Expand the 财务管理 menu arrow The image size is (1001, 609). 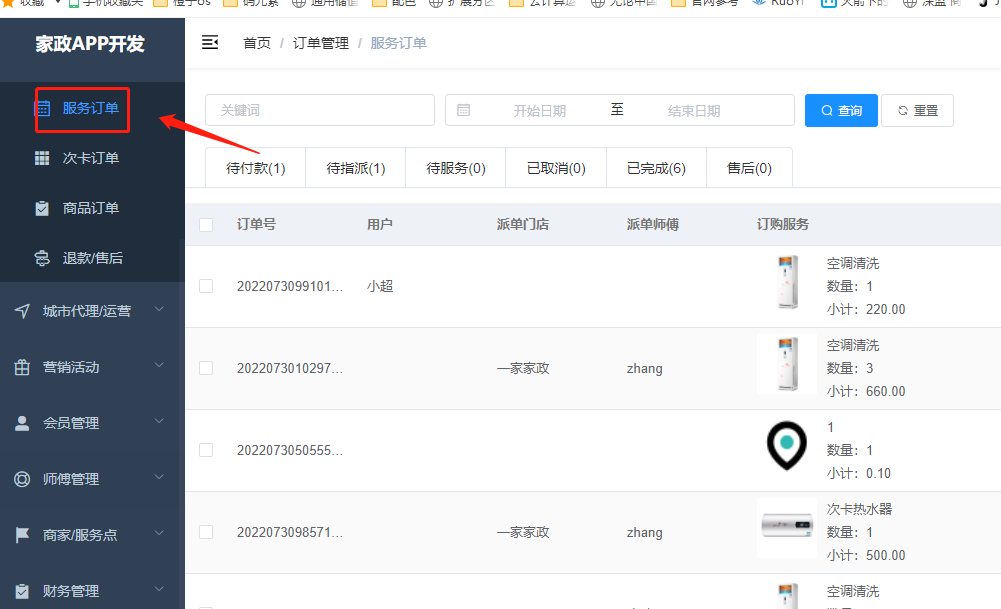(x=160, y=589)
